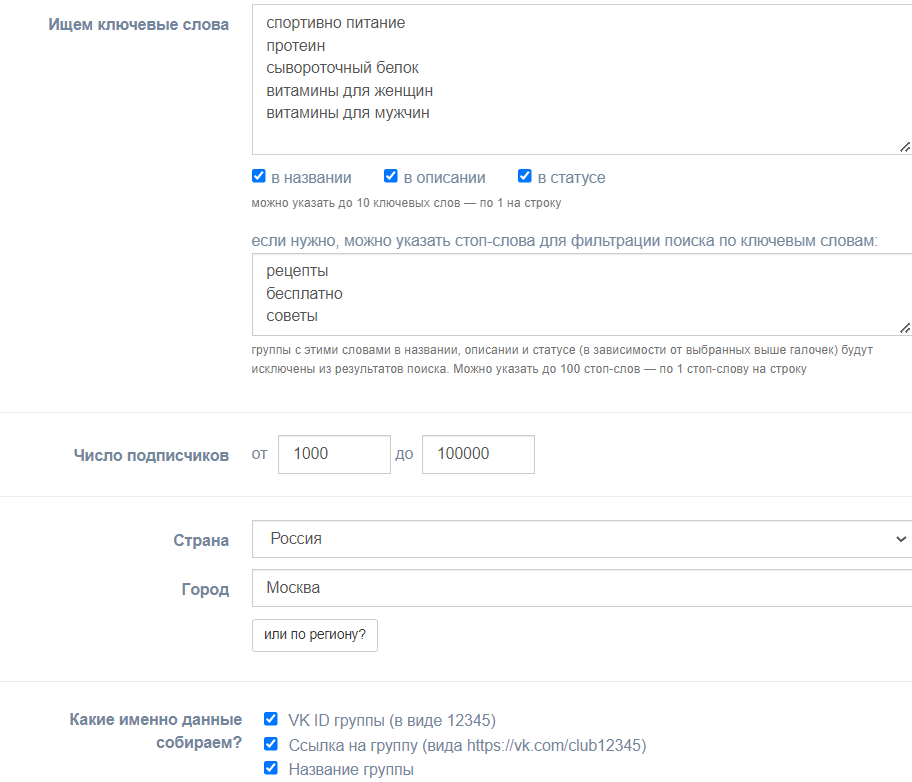Grab the keywords textarea resize handle
The width and height of the screenshot is (912, 782).
point(904,147)
